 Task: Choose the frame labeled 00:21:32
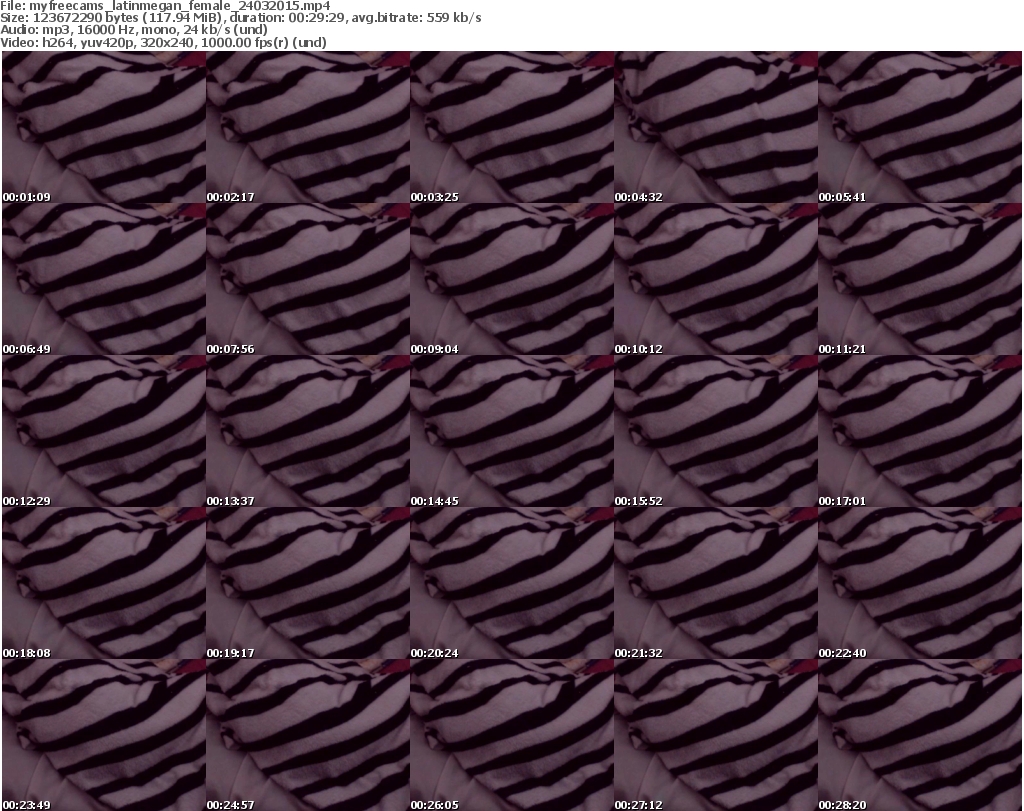tap(716, 584)
